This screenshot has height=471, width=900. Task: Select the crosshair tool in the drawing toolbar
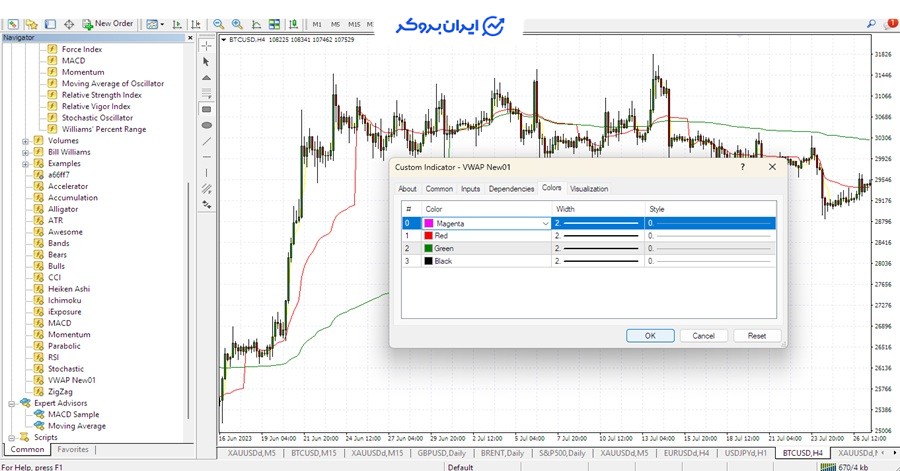pos(207,46)
